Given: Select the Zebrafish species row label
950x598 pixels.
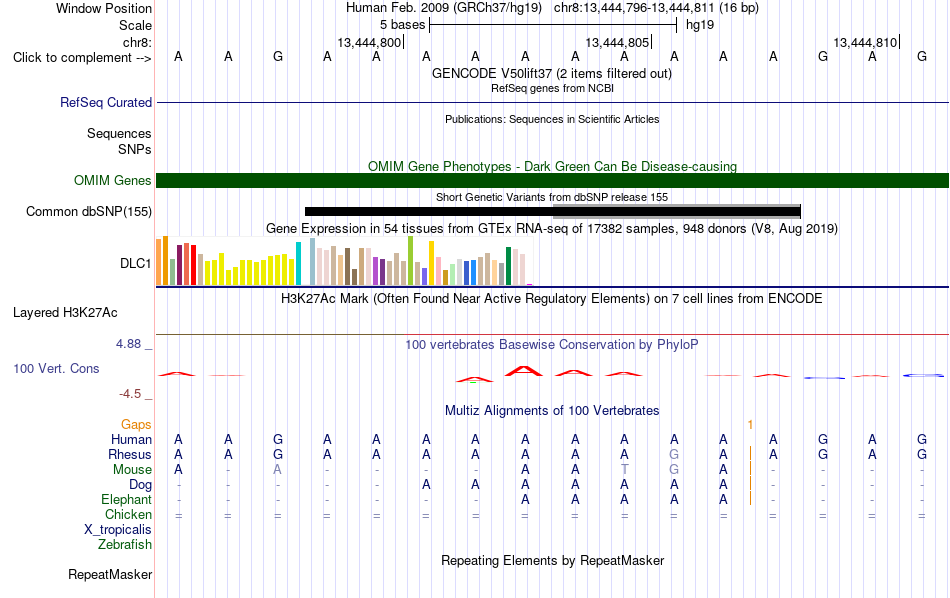Looking at the screenshot, I should point(125,545).
